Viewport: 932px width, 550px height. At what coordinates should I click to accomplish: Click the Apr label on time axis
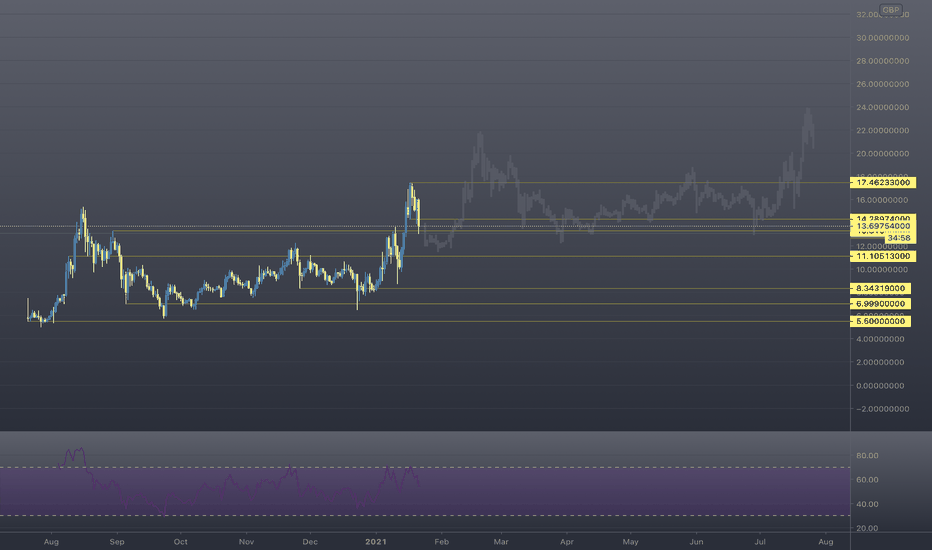pyautogui.click(x=567, y=542)
